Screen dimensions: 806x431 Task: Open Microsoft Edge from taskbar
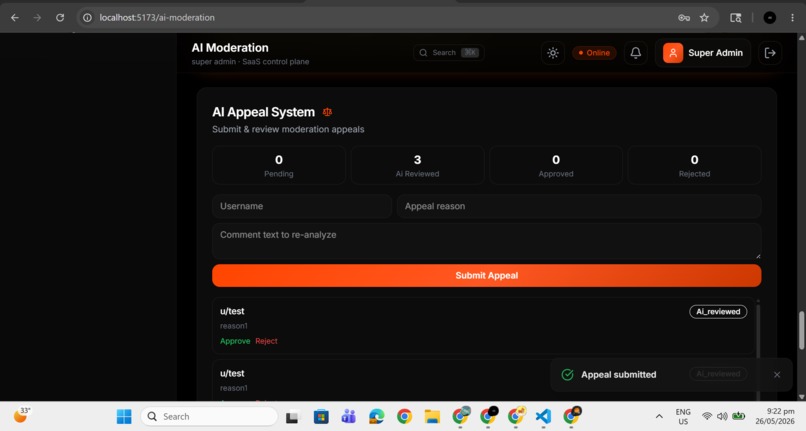376,417
